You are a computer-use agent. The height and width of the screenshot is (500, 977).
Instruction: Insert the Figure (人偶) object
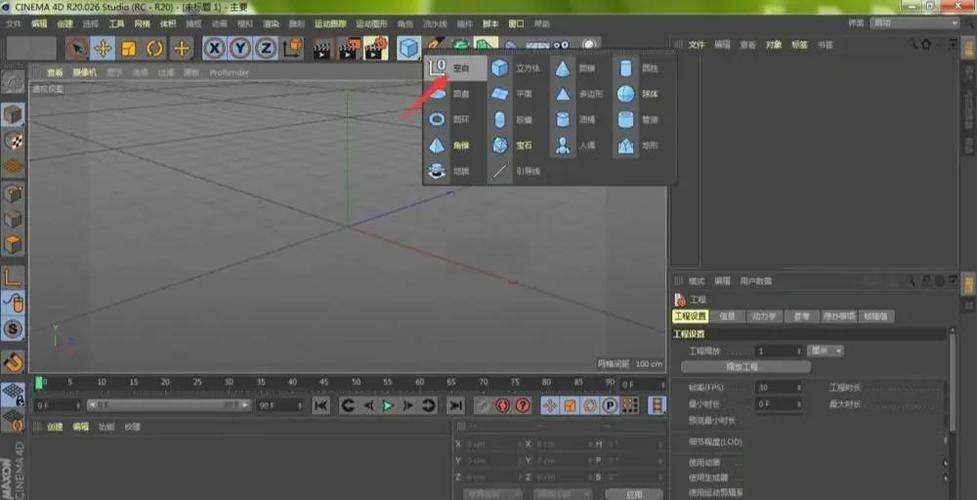pyautogui.click(x=563, y=145)
